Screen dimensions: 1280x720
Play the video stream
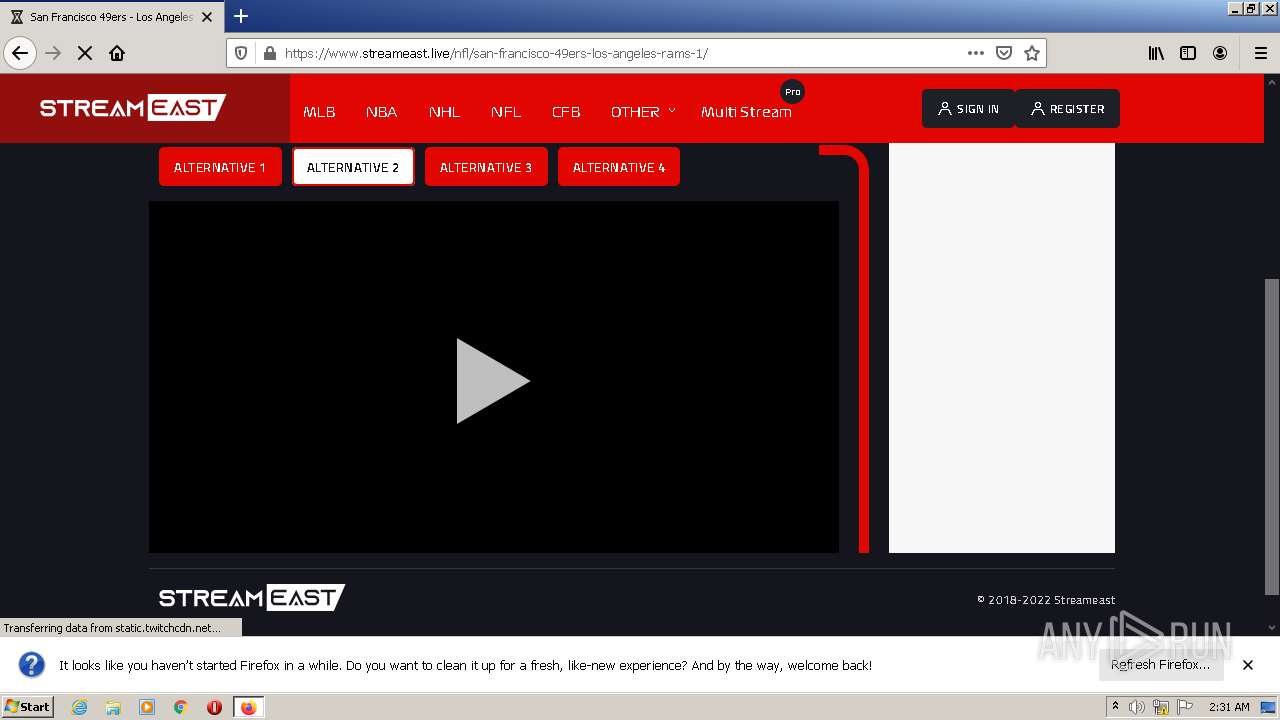493,380
